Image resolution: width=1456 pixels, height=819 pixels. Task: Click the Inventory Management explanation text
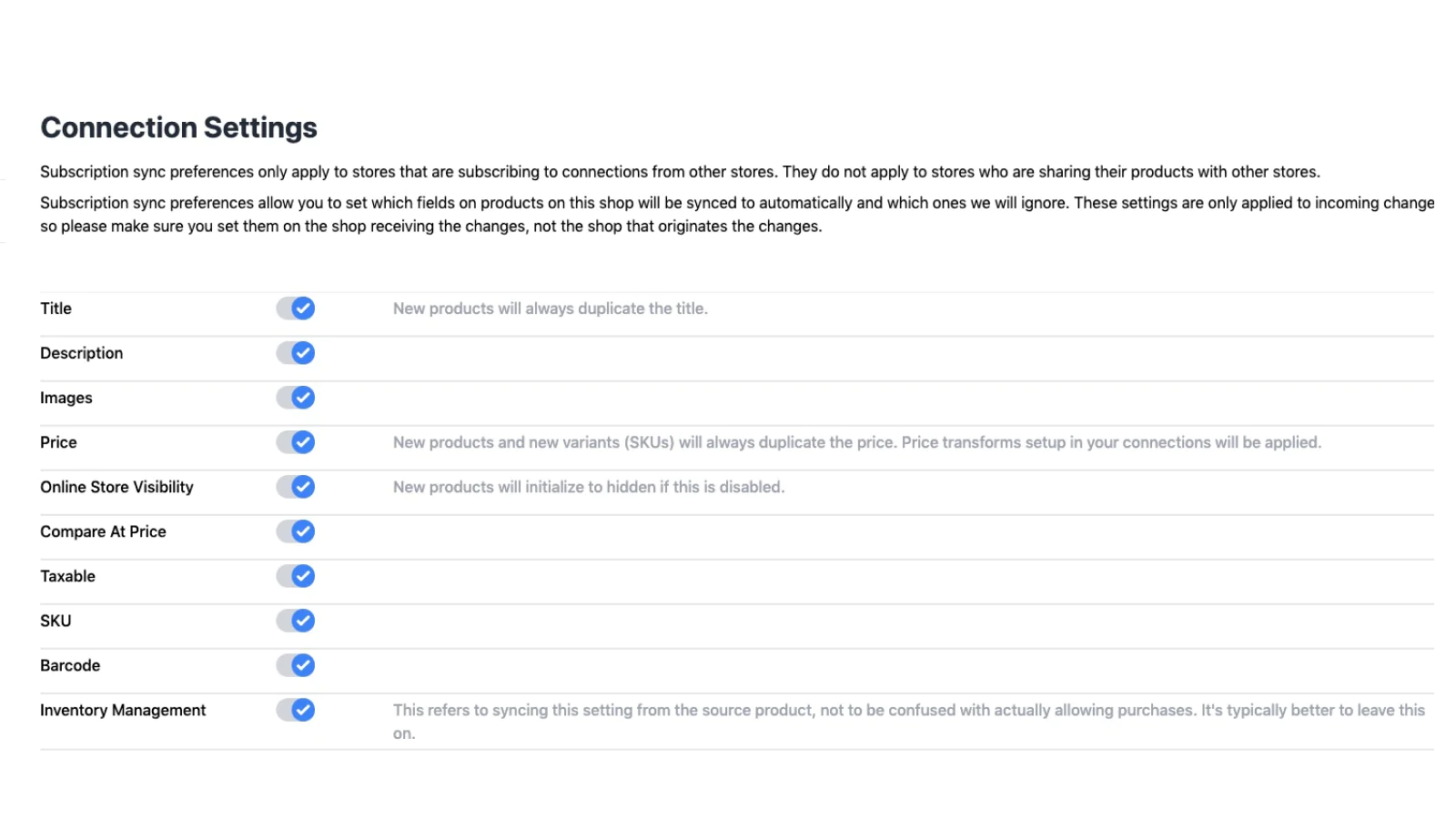[908, 711]
